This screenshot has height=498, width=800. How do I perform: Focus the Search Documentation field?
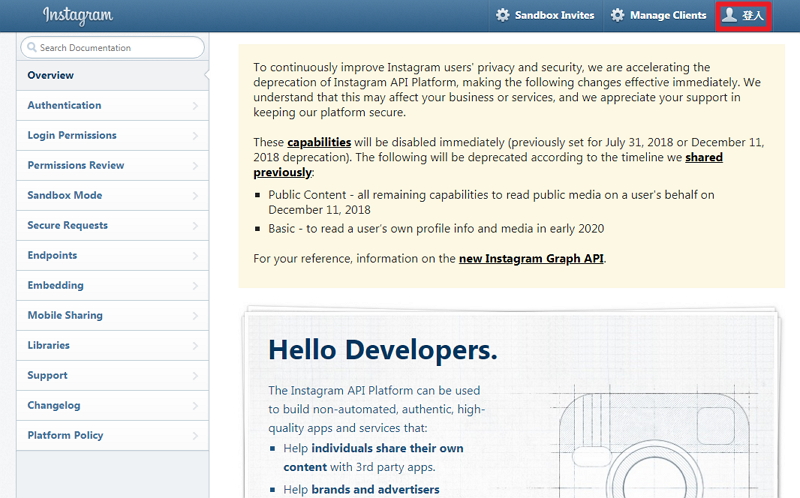112,47
